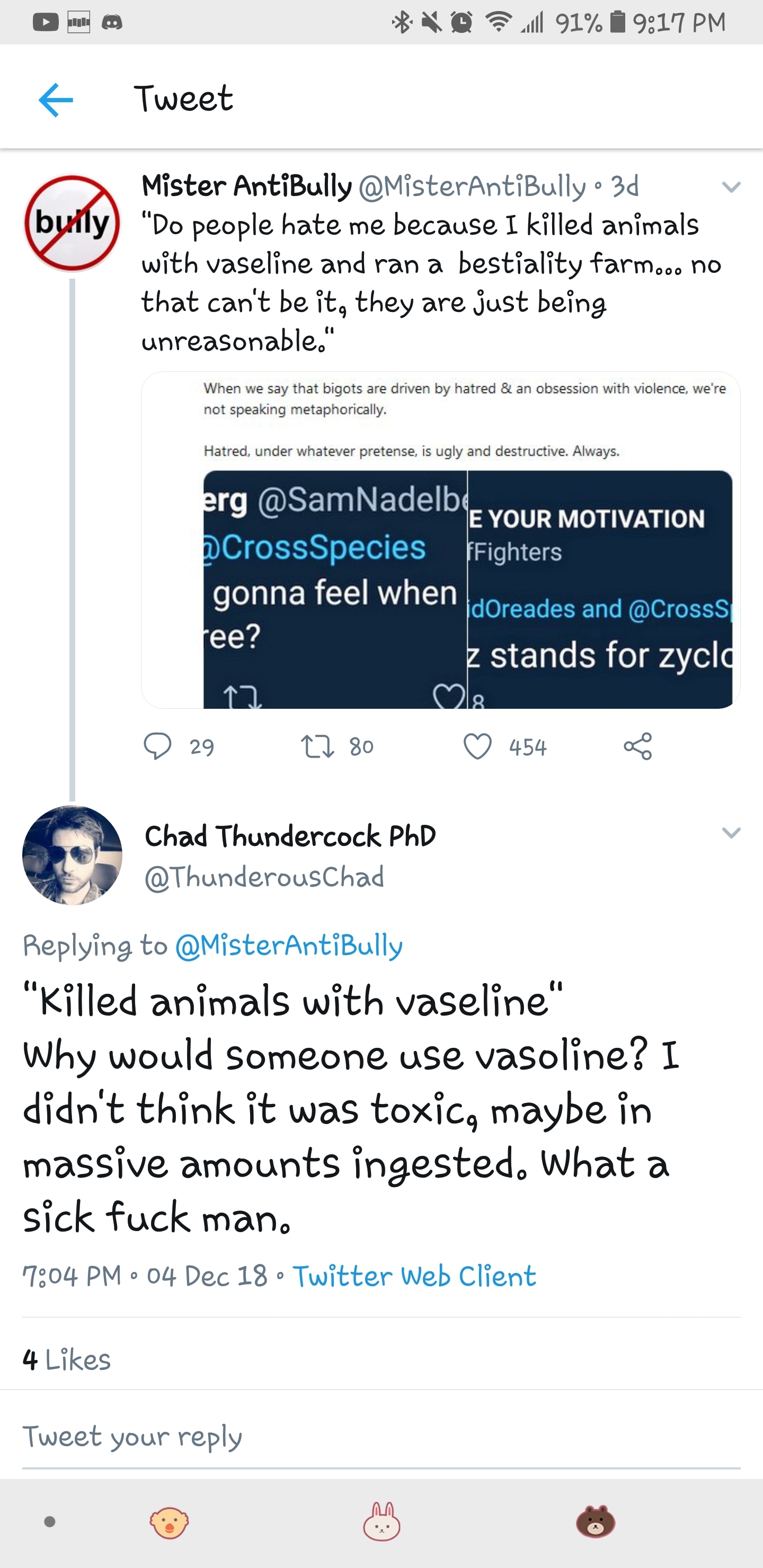
Task: Open the Twitter Web Client link
Action: [x=414, y=1275]
